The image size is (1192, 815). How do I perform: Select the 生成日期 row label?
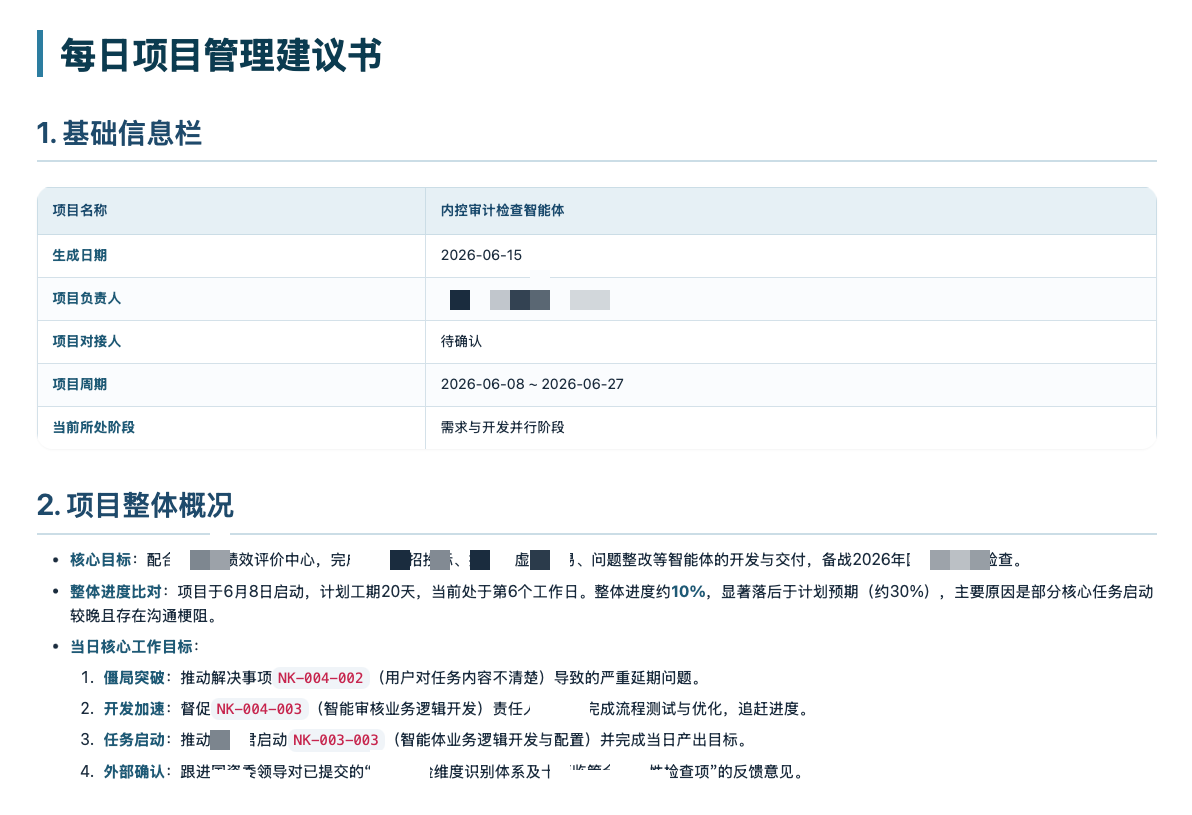click(79, 255)
